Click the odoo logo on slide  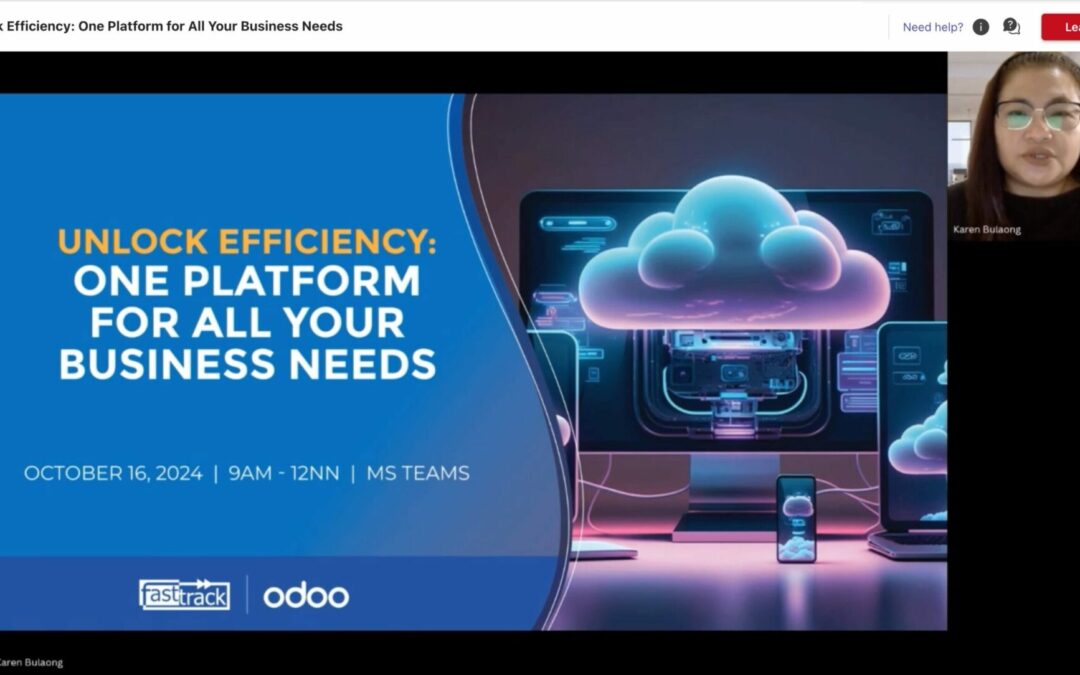point(306,596)
